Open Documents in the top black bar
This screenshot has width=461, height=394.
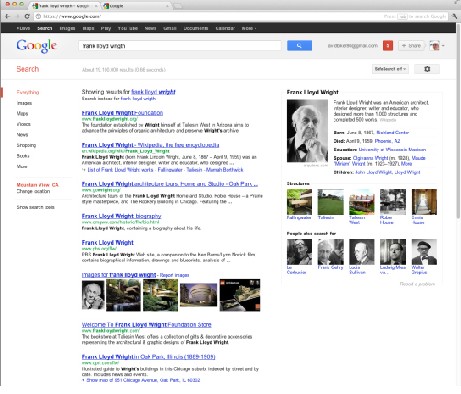click(x=196, y=28)
